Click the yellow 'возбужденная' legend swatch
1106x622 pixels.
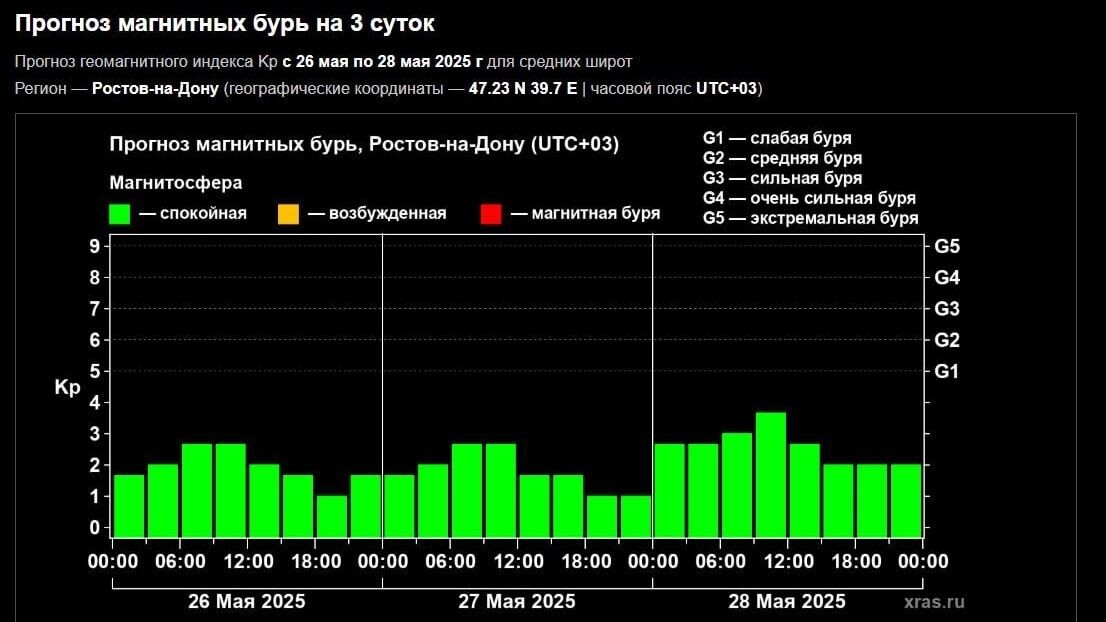pyautogui.click(x=288, y=214)
